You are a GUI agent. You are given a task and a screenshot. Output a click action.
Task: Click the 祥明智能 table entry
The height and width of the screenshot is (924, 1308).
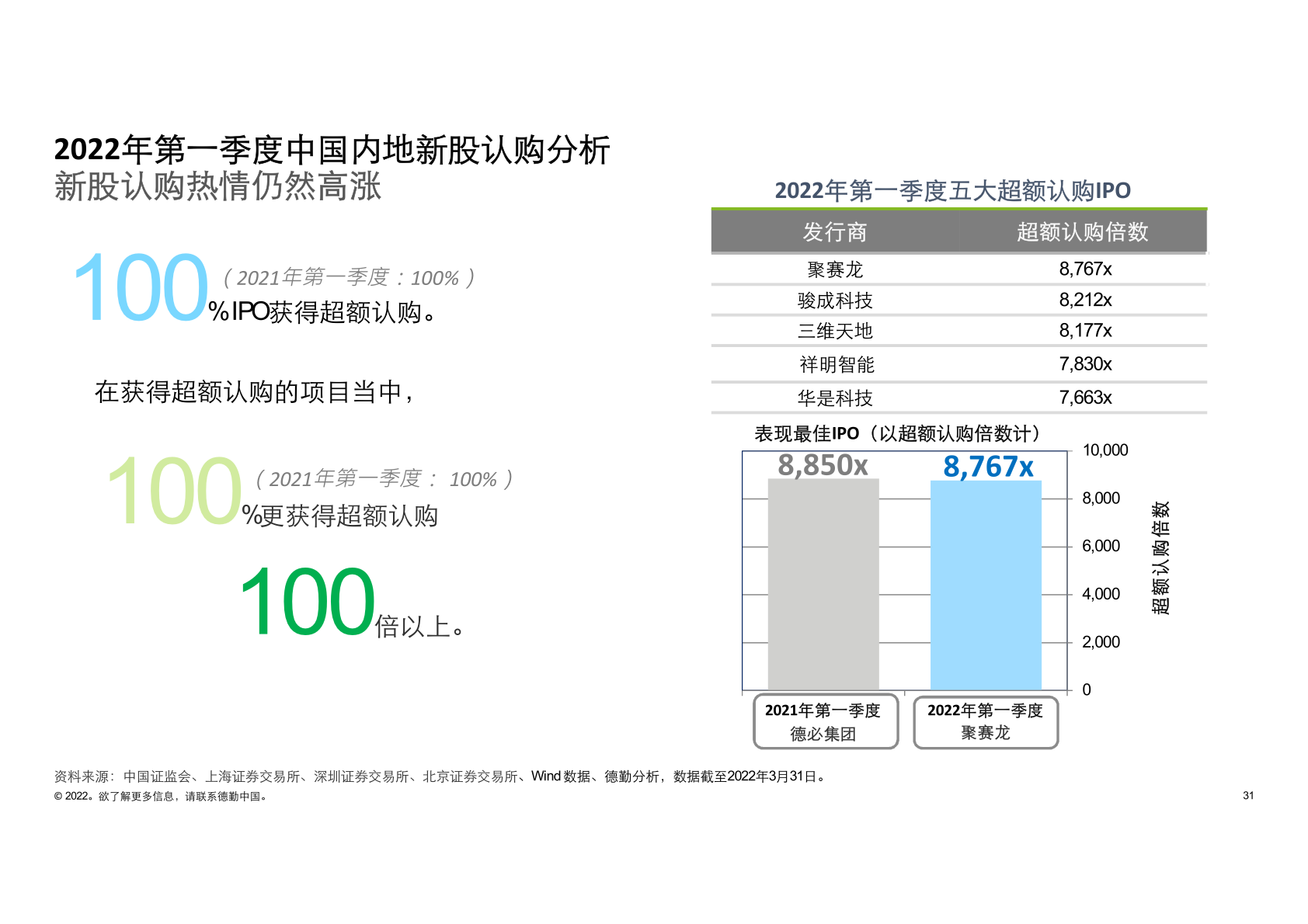tap(837, 364)
